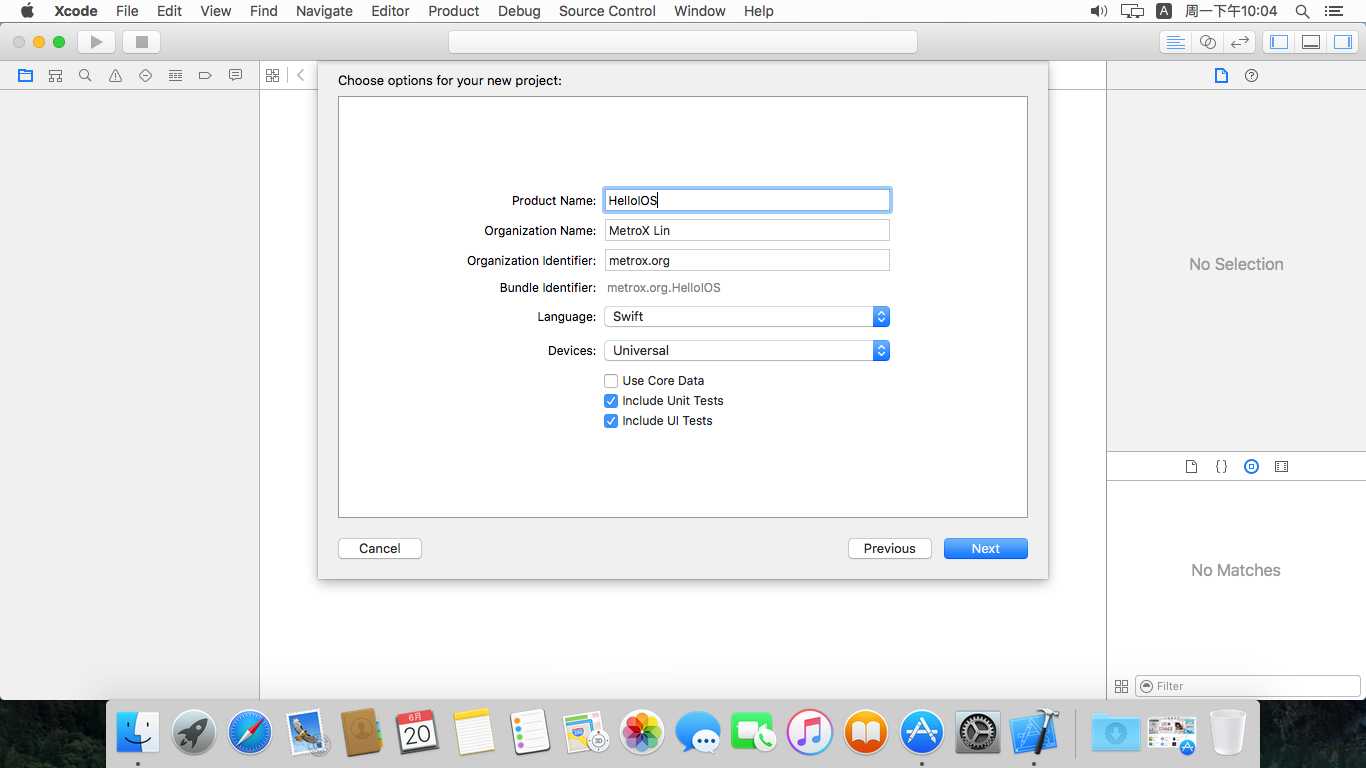This screenshot has height=768, width=1366.
Task: Click the Previous button
Action: click(x=890, y=549)
